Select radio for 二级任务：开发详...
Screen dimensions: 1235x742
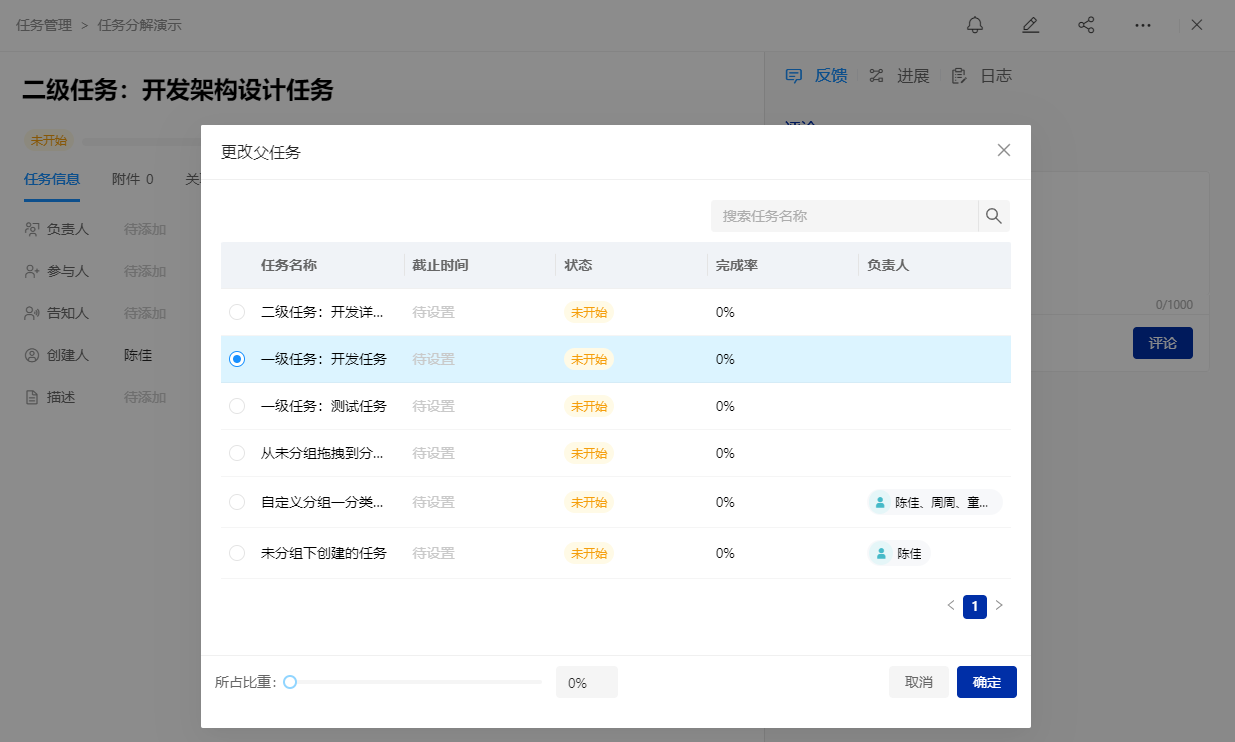(x=237, y=312)
